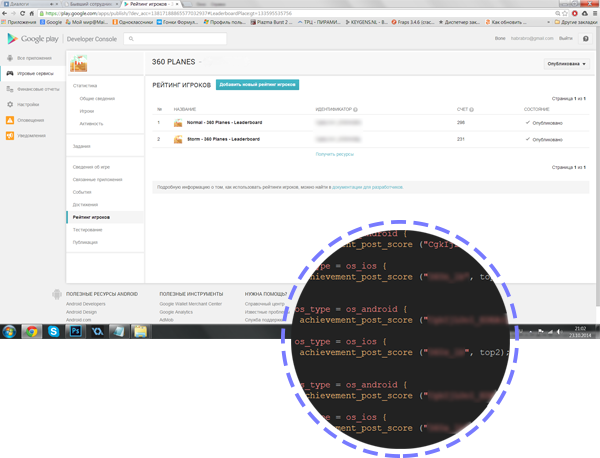Click the help icon next to Счет column
600x458 pixels.
coord(471,110)
